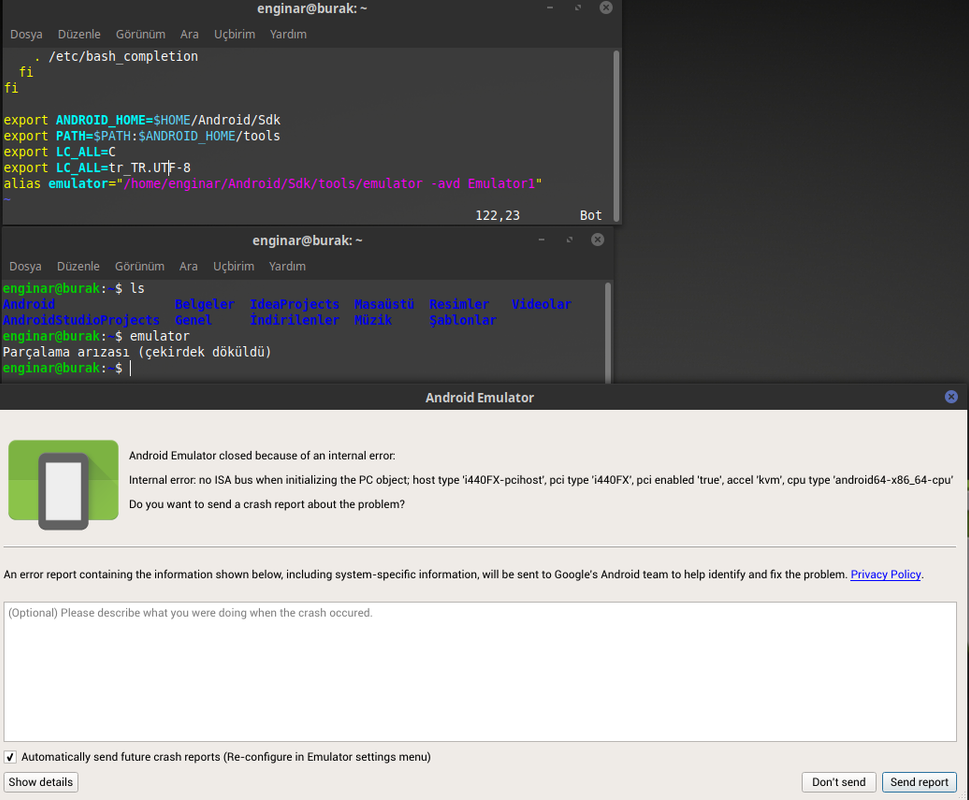
Task: Click the Müzik folder name in ls output
Action: tap(373, 321)
